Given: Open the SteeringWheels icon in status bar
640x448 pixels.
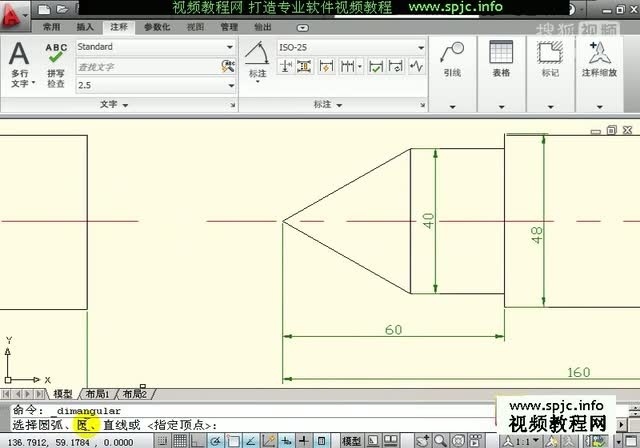Looking at the screenshot, I should click(458, 441).
